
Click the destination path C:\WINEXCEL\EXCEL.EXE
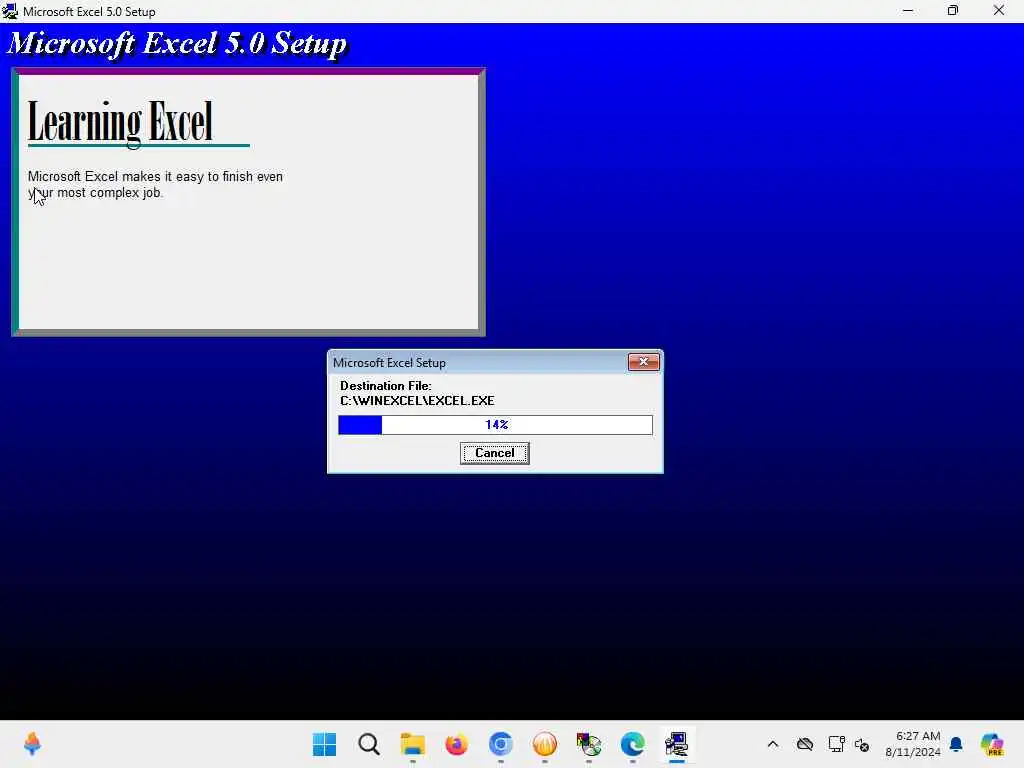point(417,401)
